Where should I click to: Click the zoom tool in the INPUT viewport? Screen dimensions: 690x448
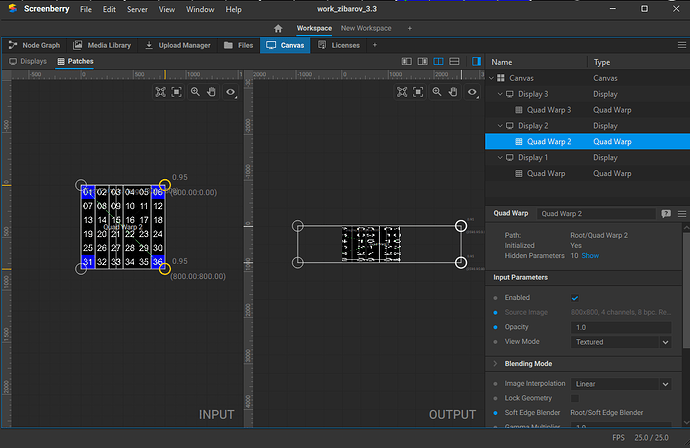196,92
